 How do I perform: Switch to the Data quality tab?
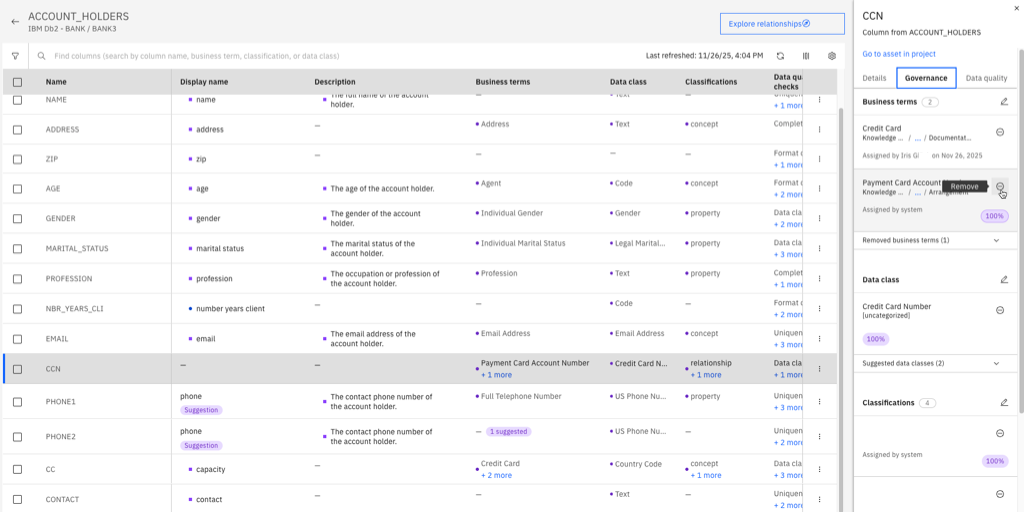click(x=986, y=78)
